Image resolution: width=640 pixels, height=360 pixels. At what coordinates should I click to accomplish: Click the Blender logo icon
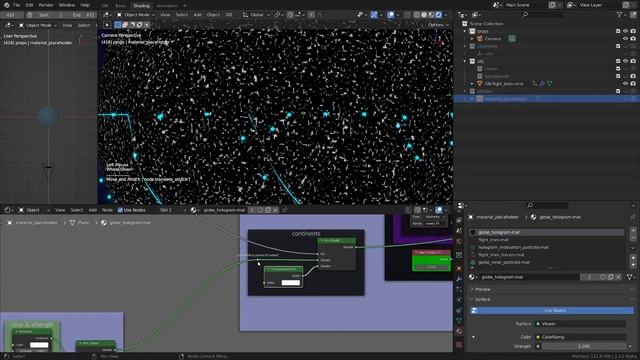[6, 5]
